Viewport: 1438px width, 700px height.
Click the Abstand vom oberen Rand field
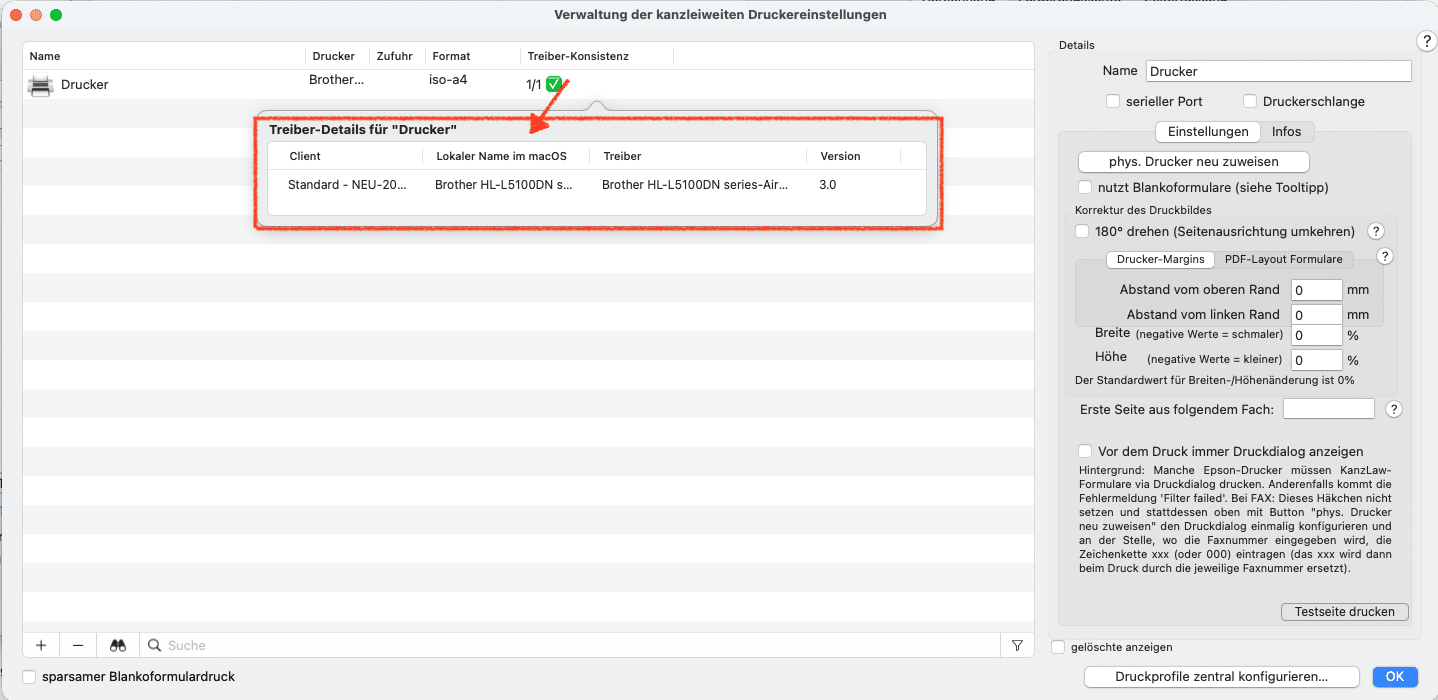pos(1316,290)
